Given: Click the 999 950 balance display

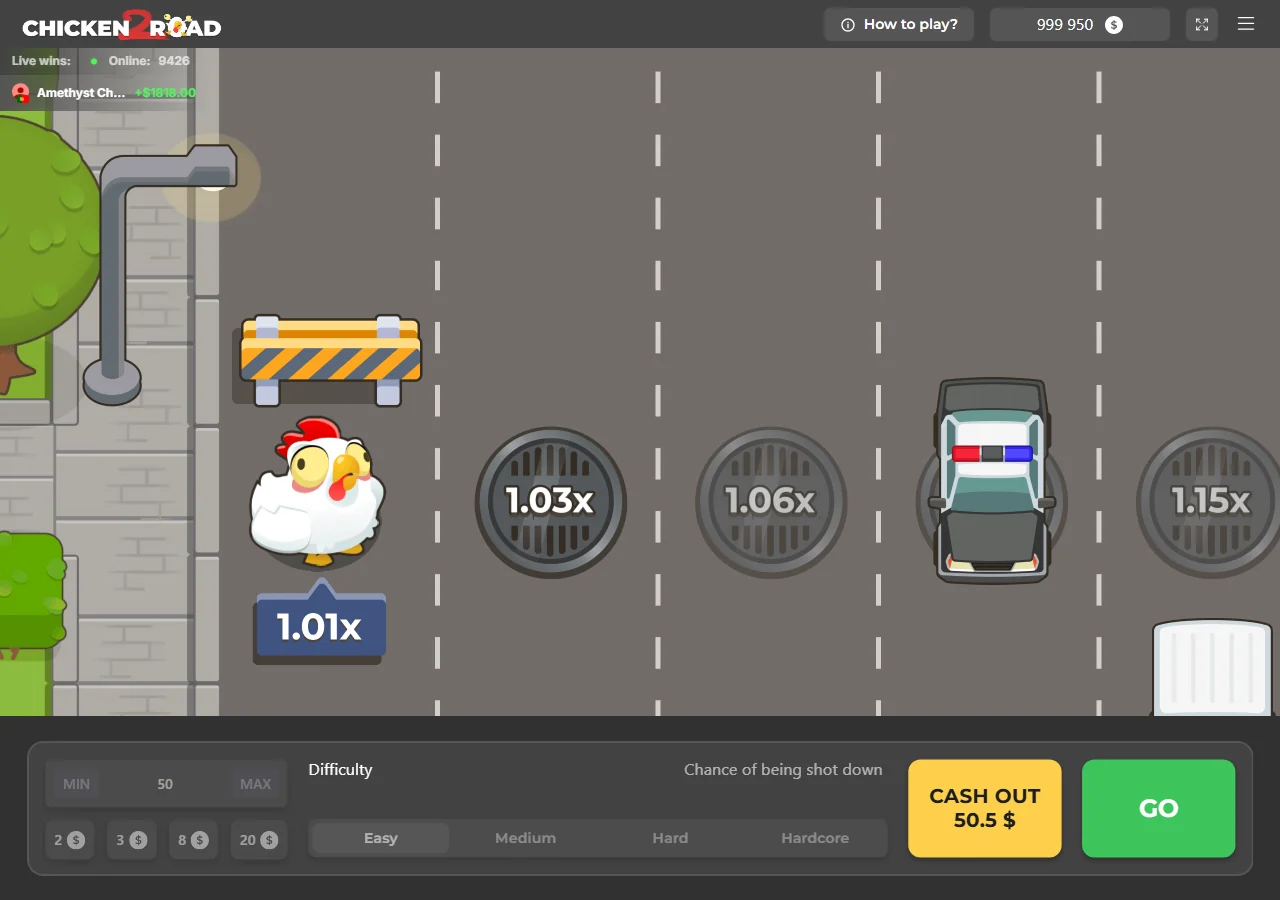Looking at the screenshot, I should point(1079,24).
